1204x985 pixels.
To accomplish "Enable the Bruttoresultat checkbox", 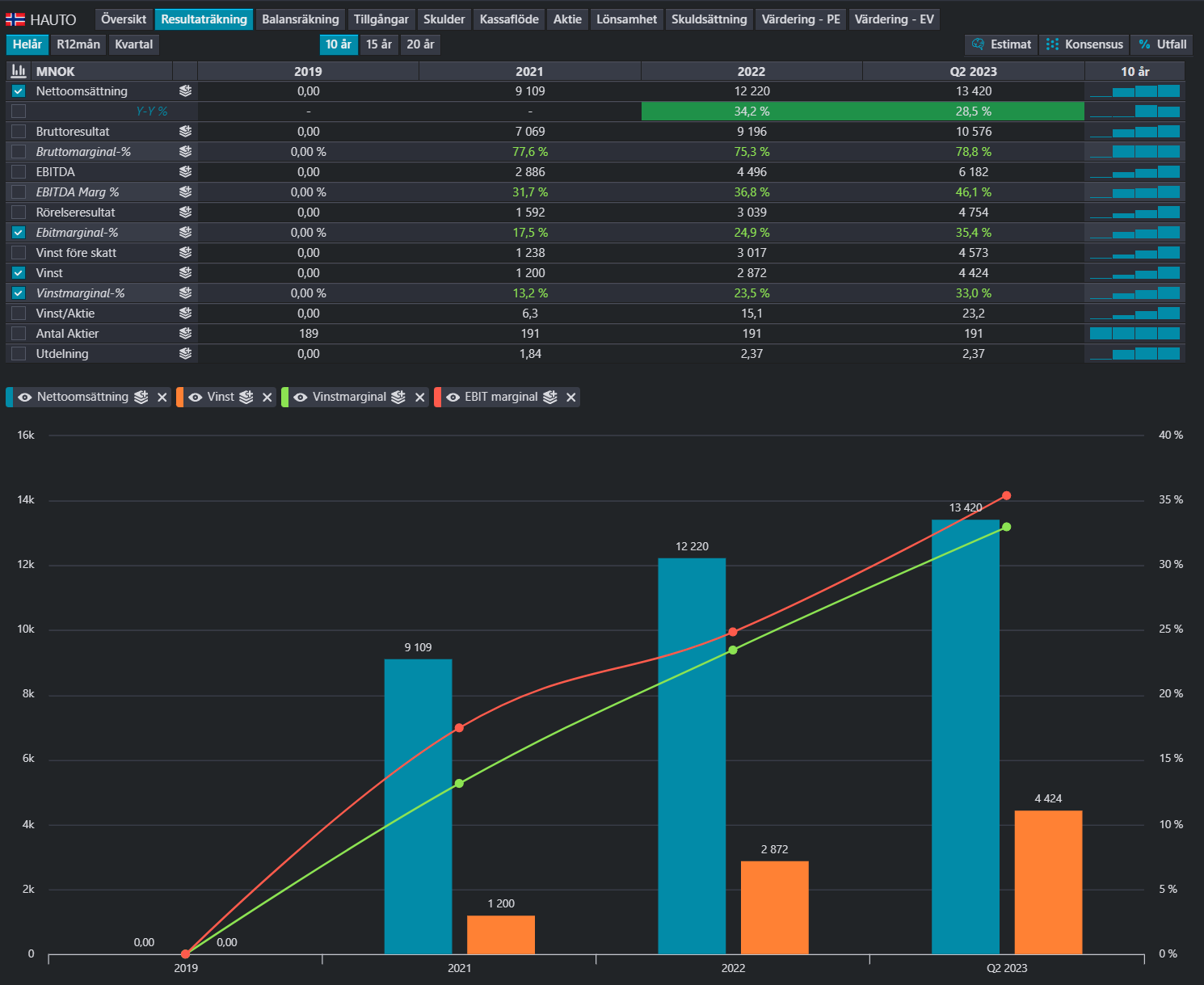I will (x=19, y=132).
